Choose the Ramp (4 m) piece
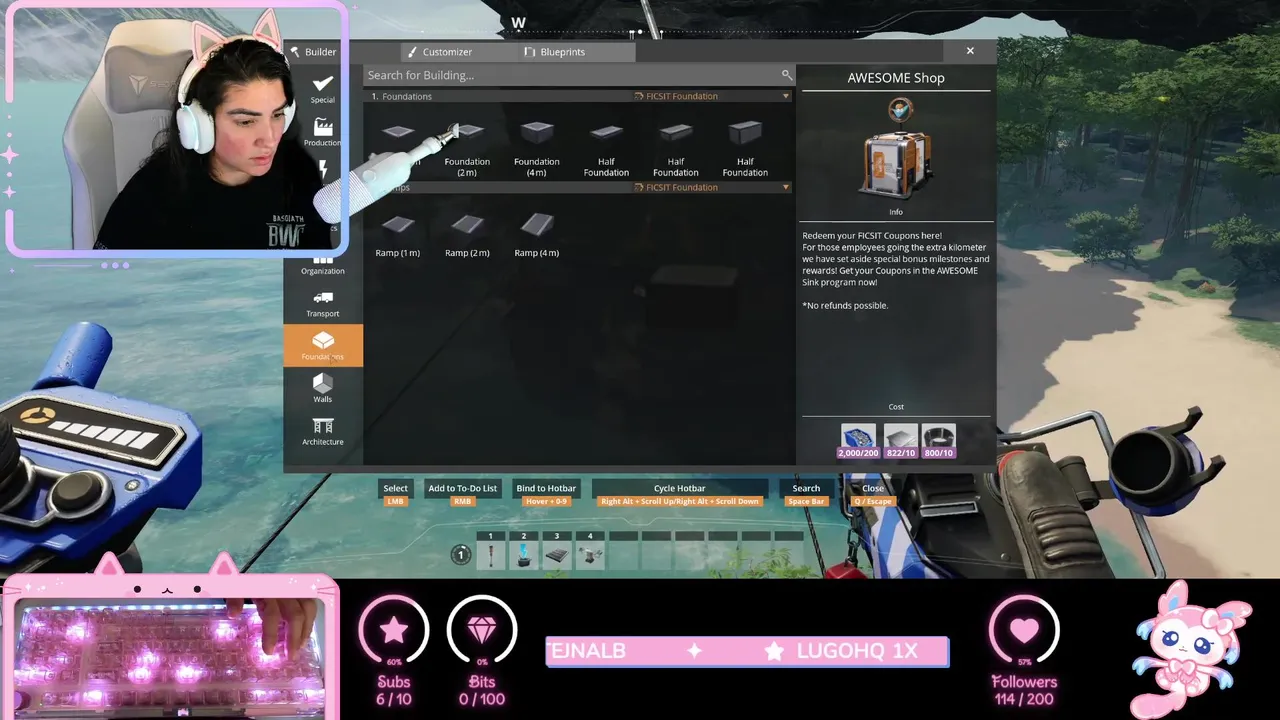 pos(537,234)
